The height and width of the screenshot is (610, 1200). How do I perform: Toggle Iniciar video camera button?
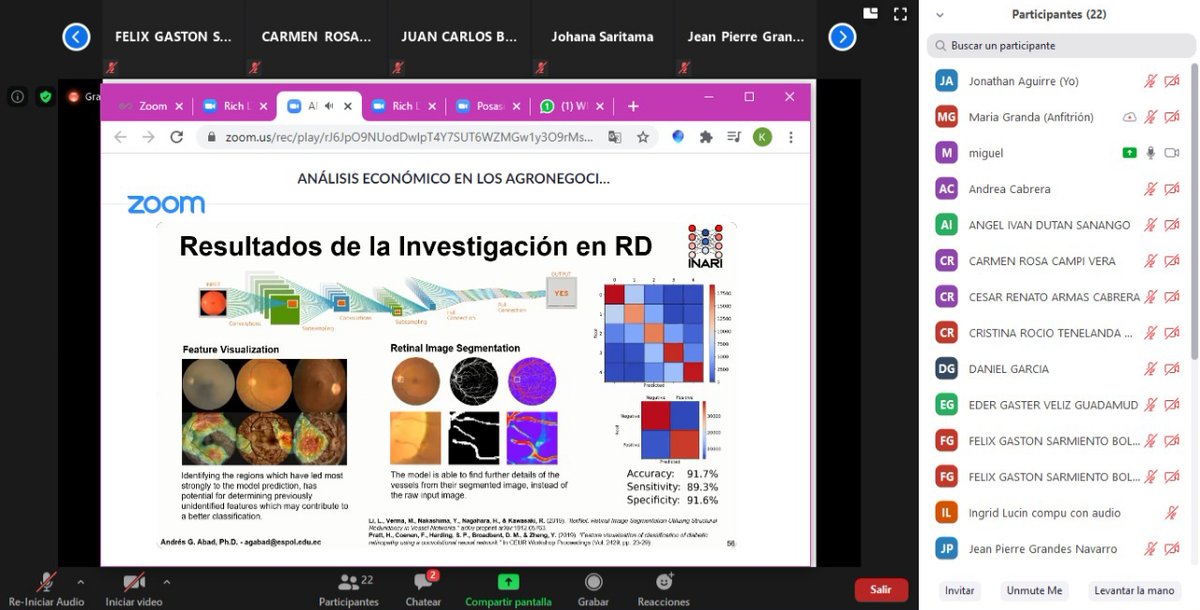[134, 588]
